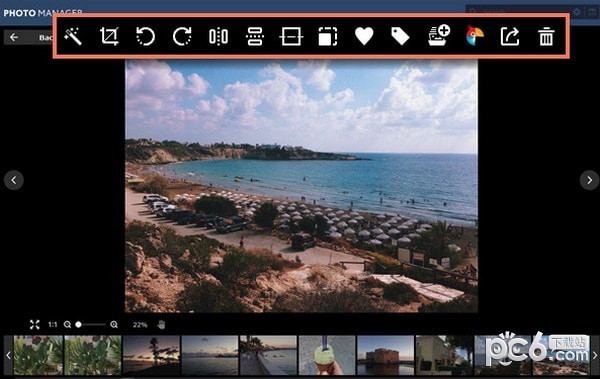
Task: Mark photo as favorite with heart
Action: (364, 36)
